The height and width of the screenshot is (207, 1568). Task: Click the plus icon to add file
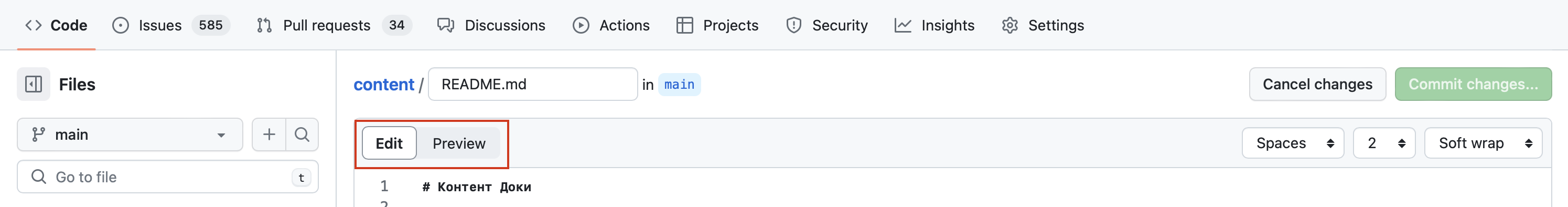click(269, 134)
